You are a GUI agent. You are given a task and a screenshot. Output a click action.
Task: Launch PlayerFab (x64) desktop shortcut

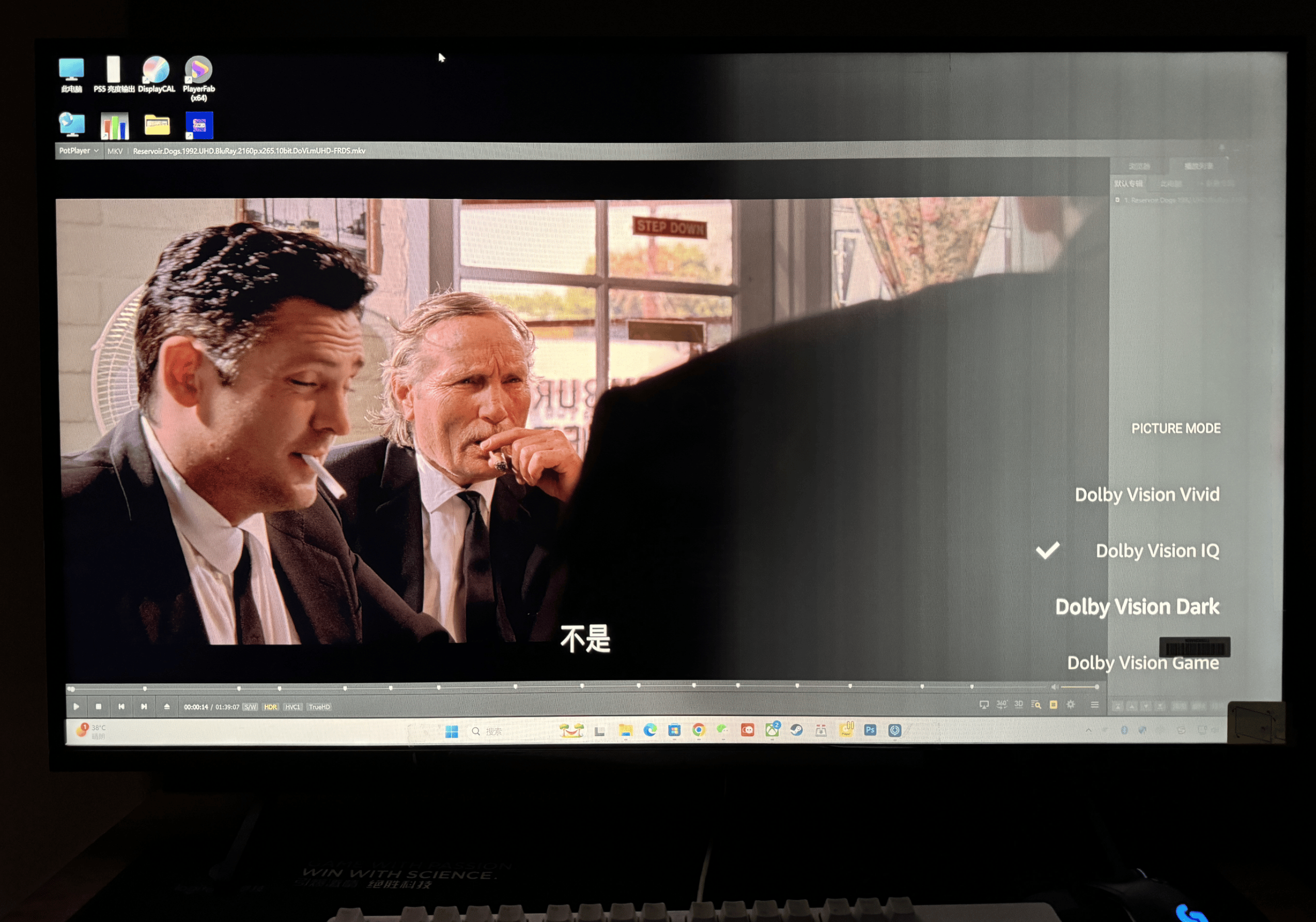point(199,79)
